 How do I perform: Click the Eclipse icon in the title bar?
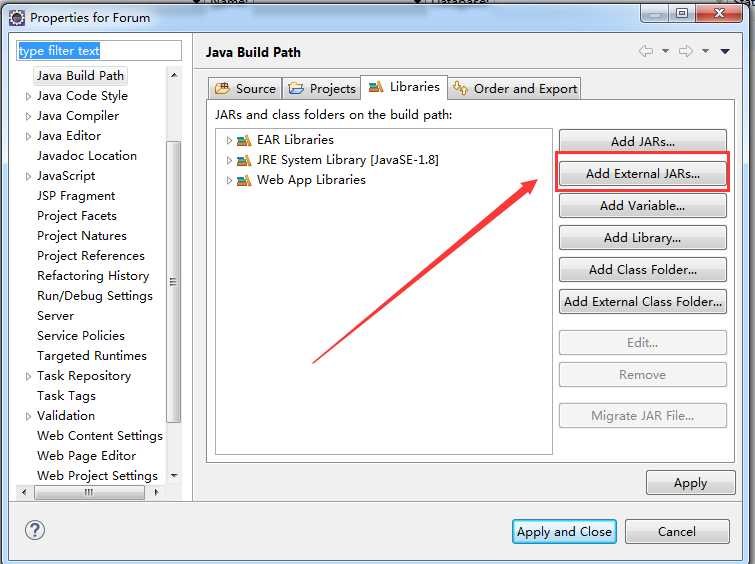pyautogui.click(x=16, y=18)
